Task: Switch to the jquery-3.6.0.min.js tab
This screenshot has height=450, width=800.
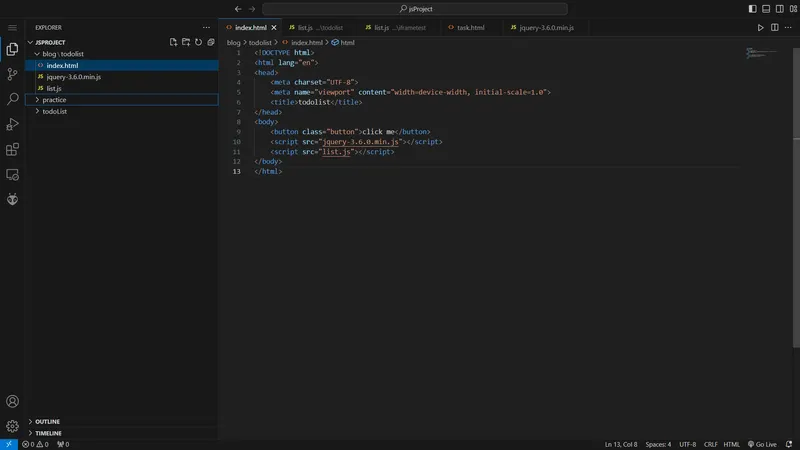Action: (x=544, y=28)
